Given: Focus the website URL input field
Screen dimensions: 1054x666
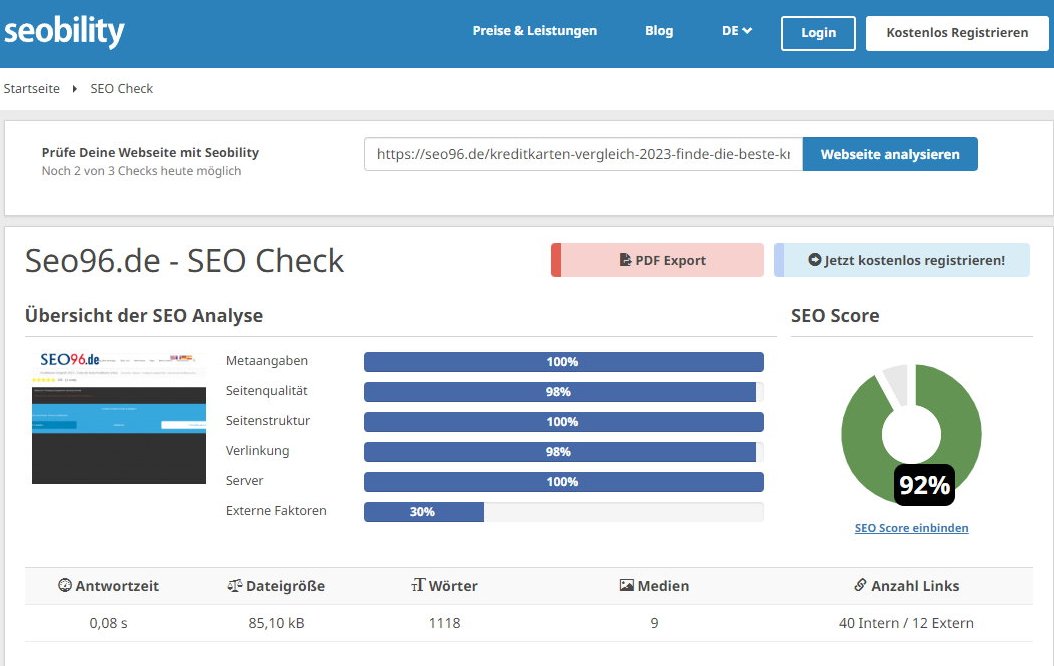Looking at the screenshot, I should [583, 155].
